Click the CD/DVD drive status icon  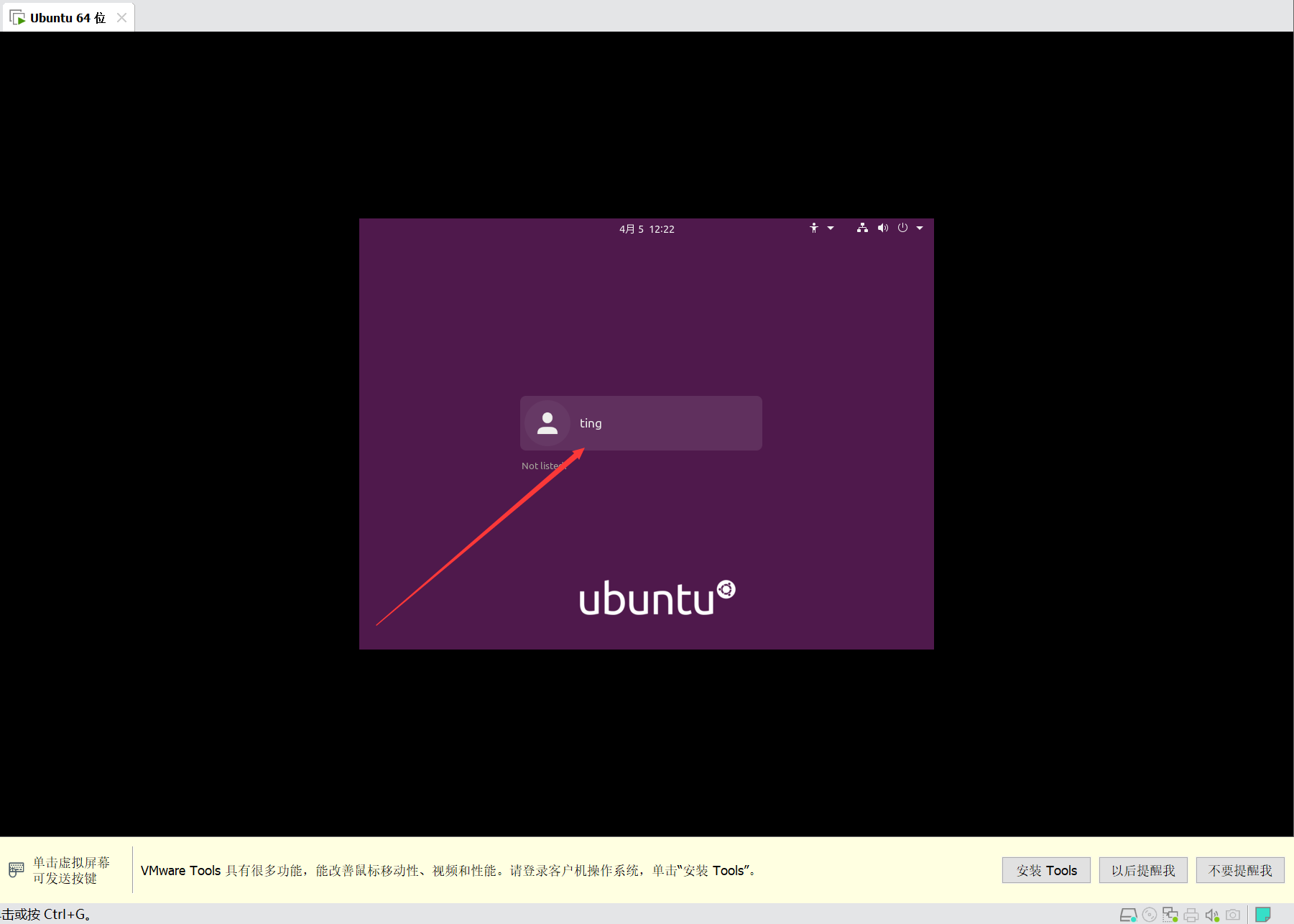pyautogui.click(x=1150, y=915)
